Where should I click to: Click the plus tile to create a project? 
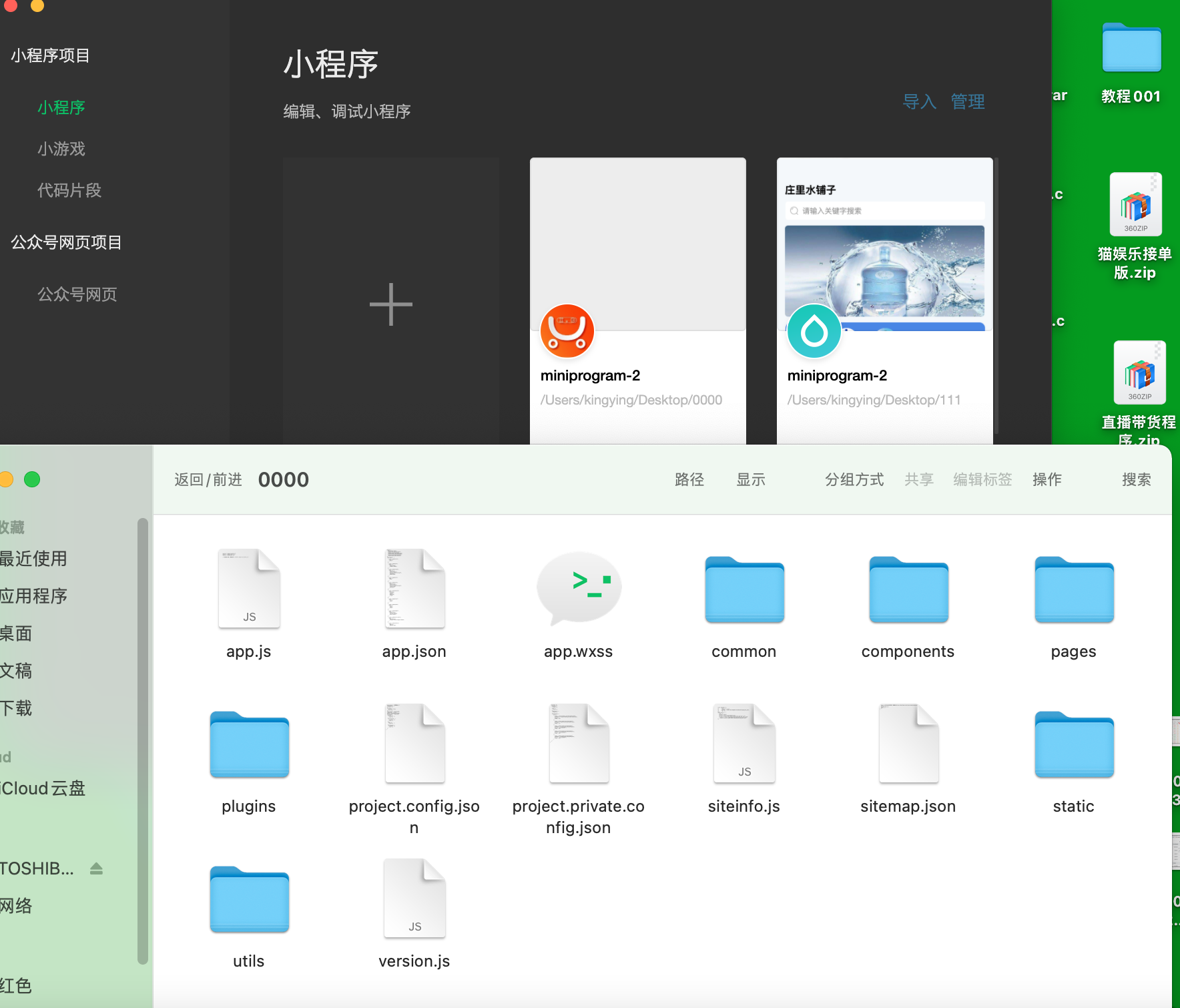click(x=390, y=304)
